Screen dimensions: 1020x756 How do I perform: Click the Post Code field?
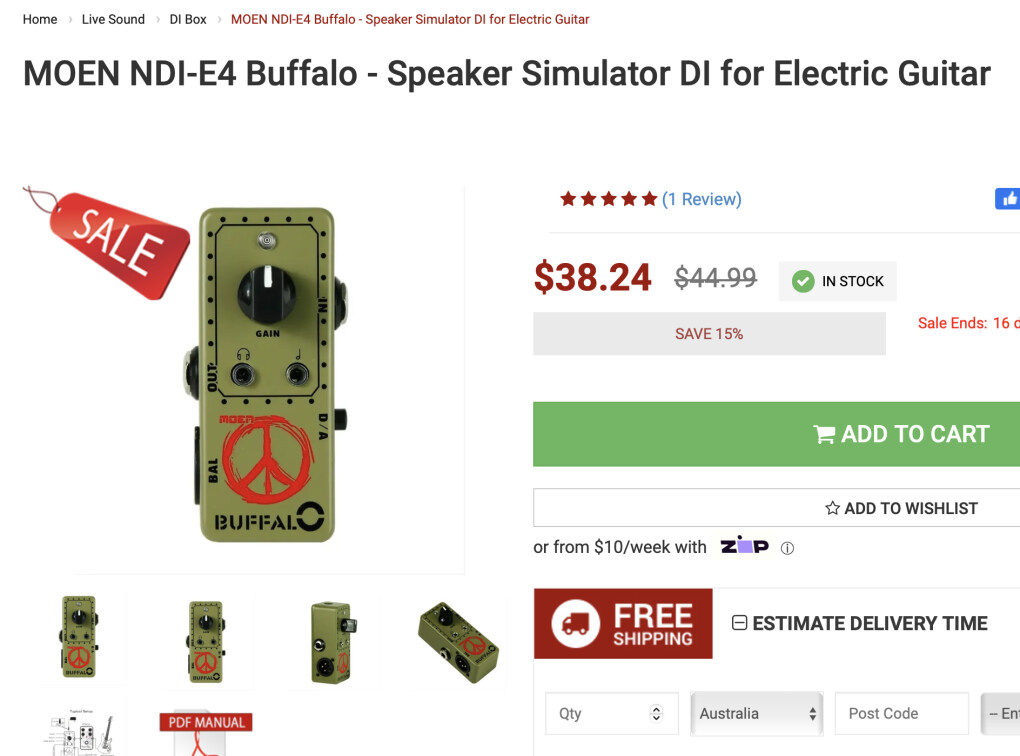901,714
